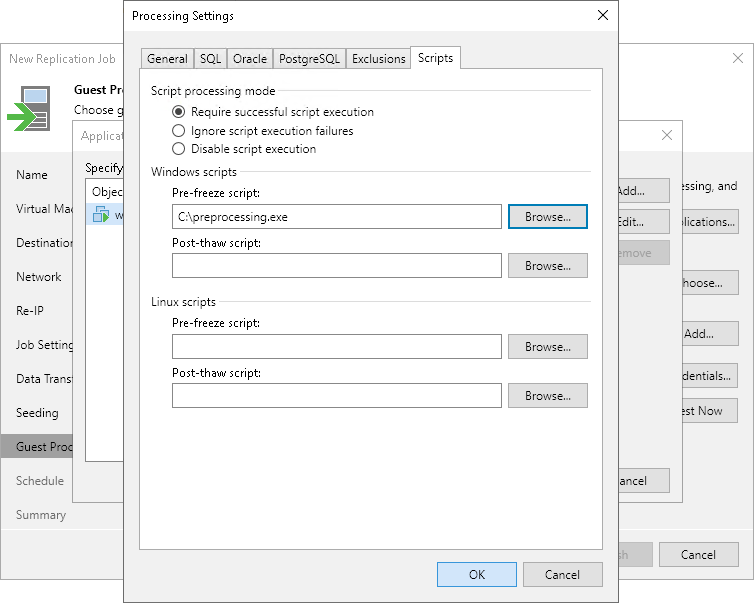
Task: Browse for Linux post-thaw script
Action: pyautogui.click(x=548, y=396)
